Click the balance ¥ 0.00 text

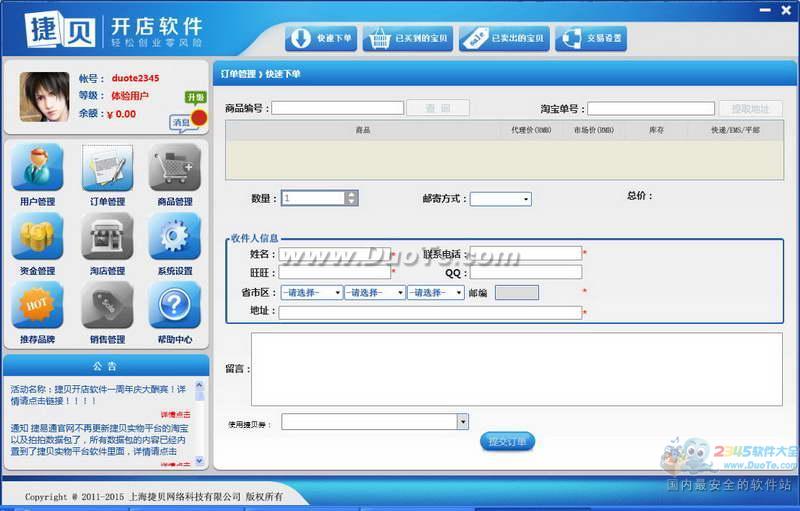(121, 114)
